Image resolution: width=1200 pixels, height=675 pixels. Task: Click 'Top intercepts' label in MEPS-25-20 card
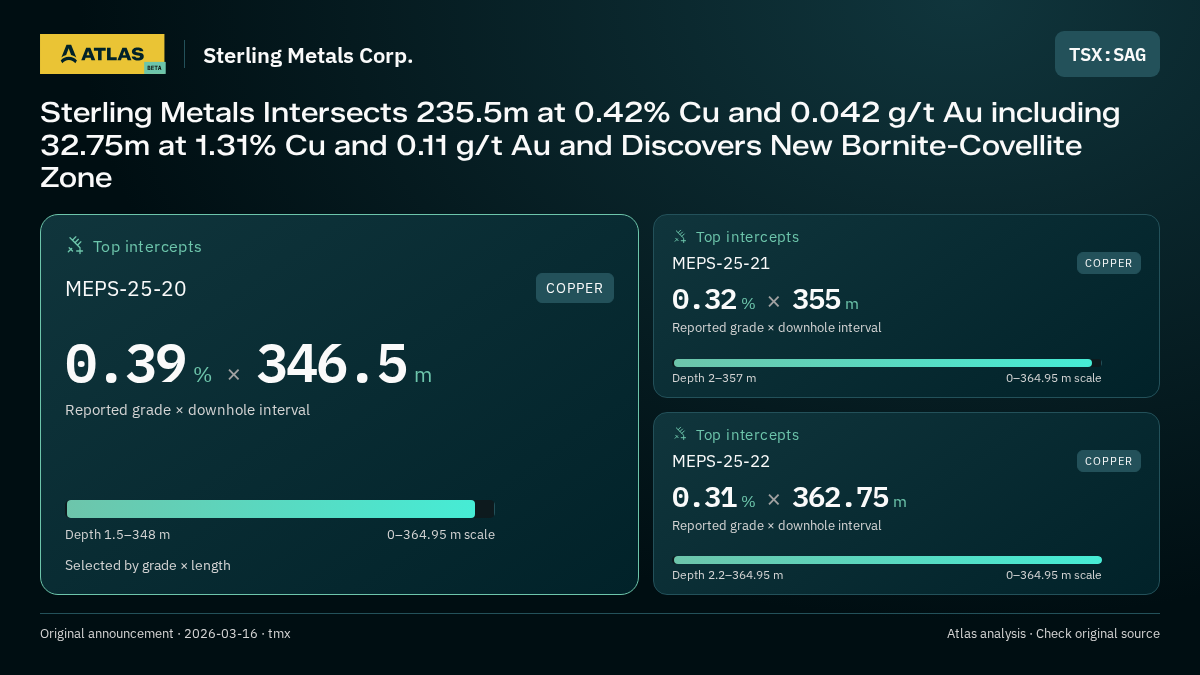point(147,246)
